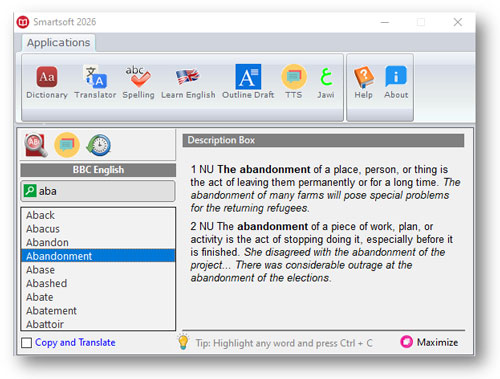
Task: Select the word Abattoir
Action: coord(98,324)
